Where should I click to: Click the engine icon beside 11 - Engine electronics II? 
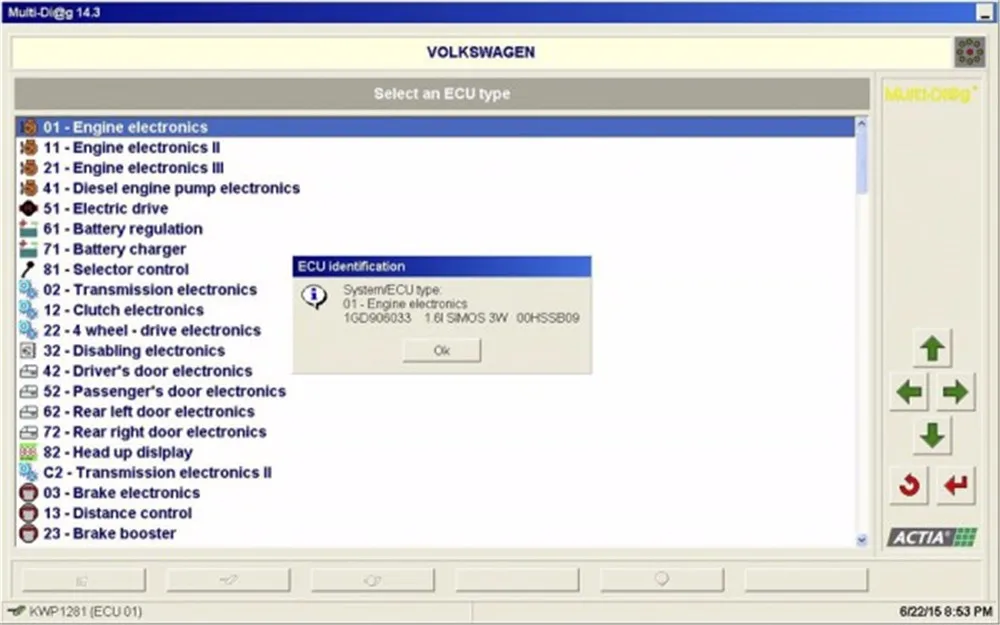pos(28,147)
